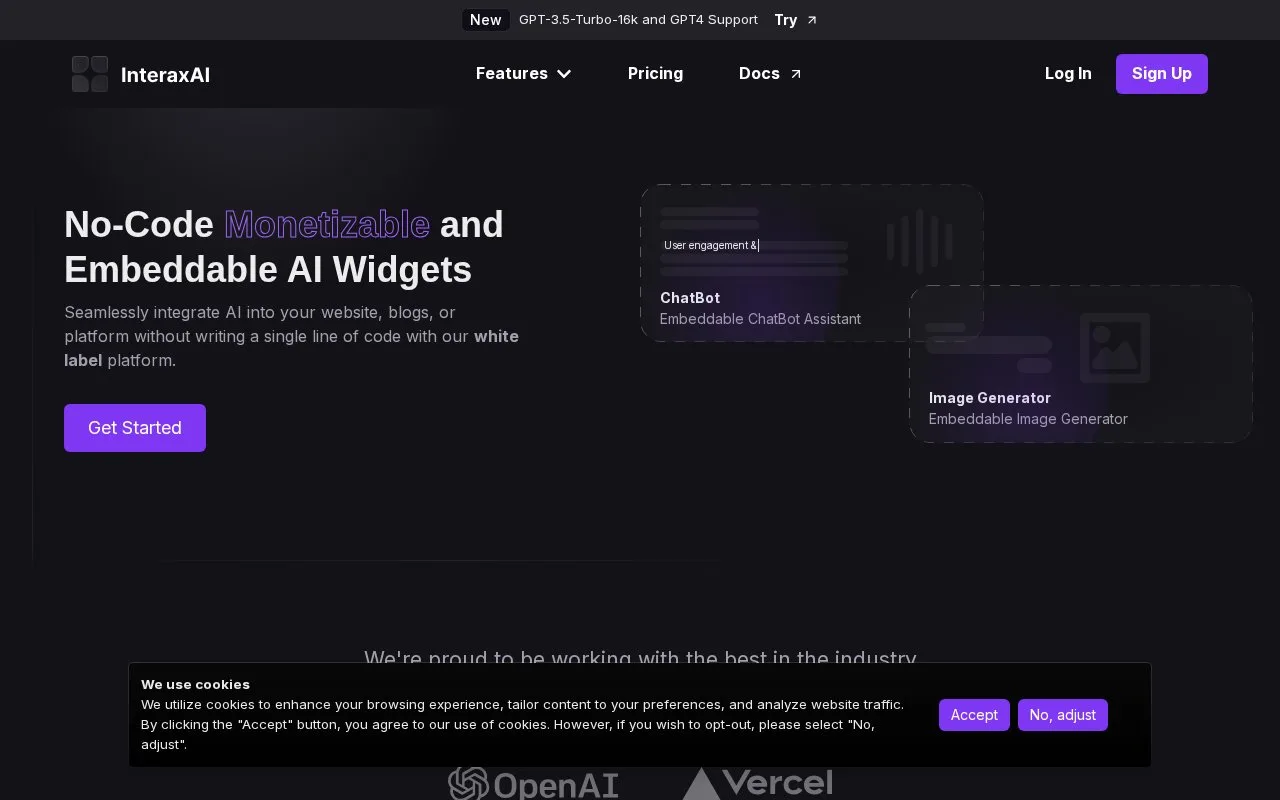The image size is (1280, 800).
Task: Click the "Embeddable AI Widgets" heading line
Action: (268, 270)
